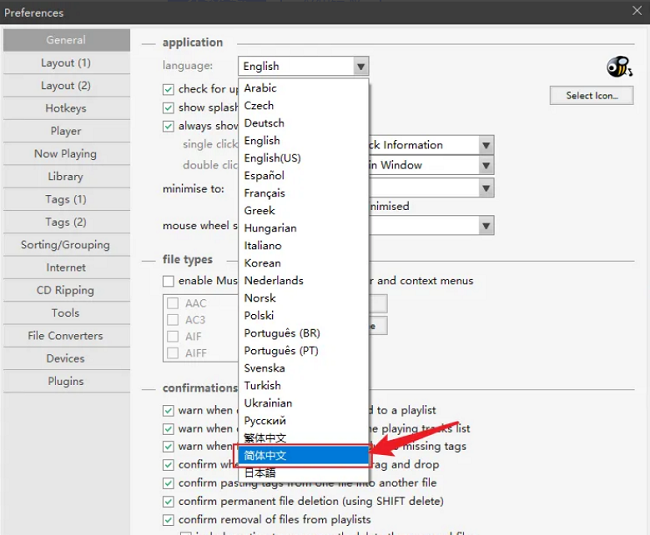Expand the single click action dropdown
This screenshot has height=535, width=650.
(486, 145)
